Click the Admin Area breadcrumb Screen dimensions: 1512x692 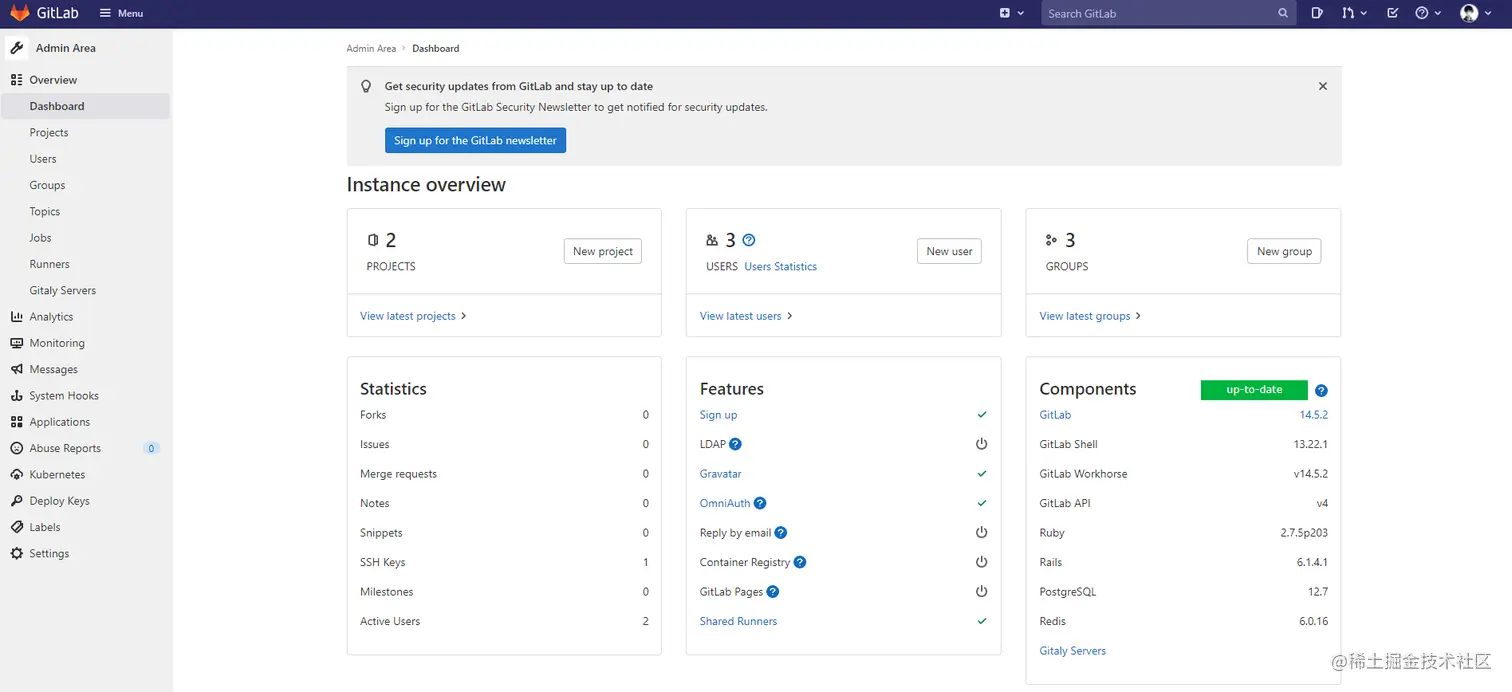371,48
